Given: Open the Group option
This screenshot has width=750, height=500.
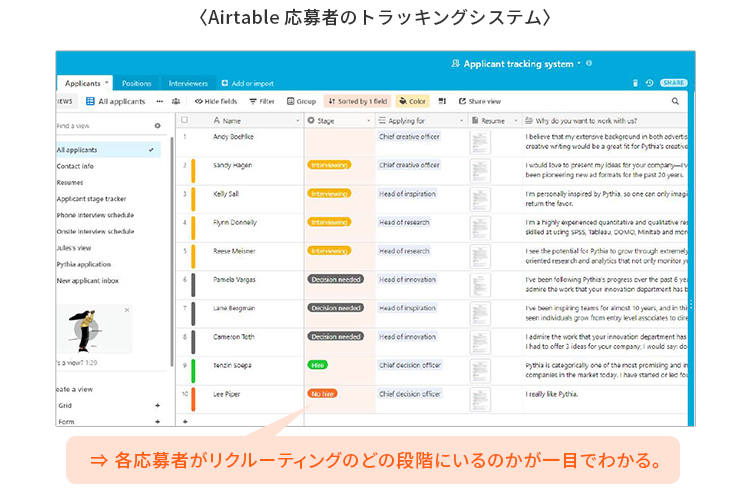Looking at the screenshot, I should pos(301,101).
